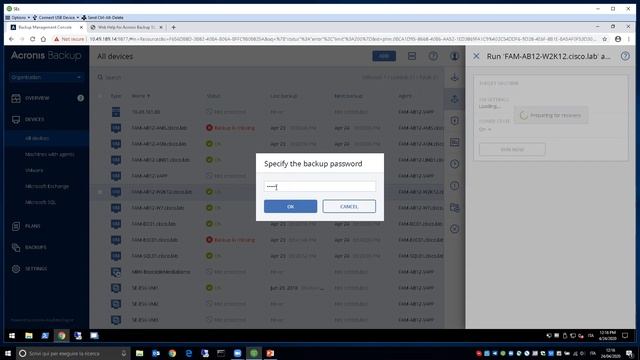
Task: Switch to Web Help for Acronis Backup tab
Action: (126, 27)
